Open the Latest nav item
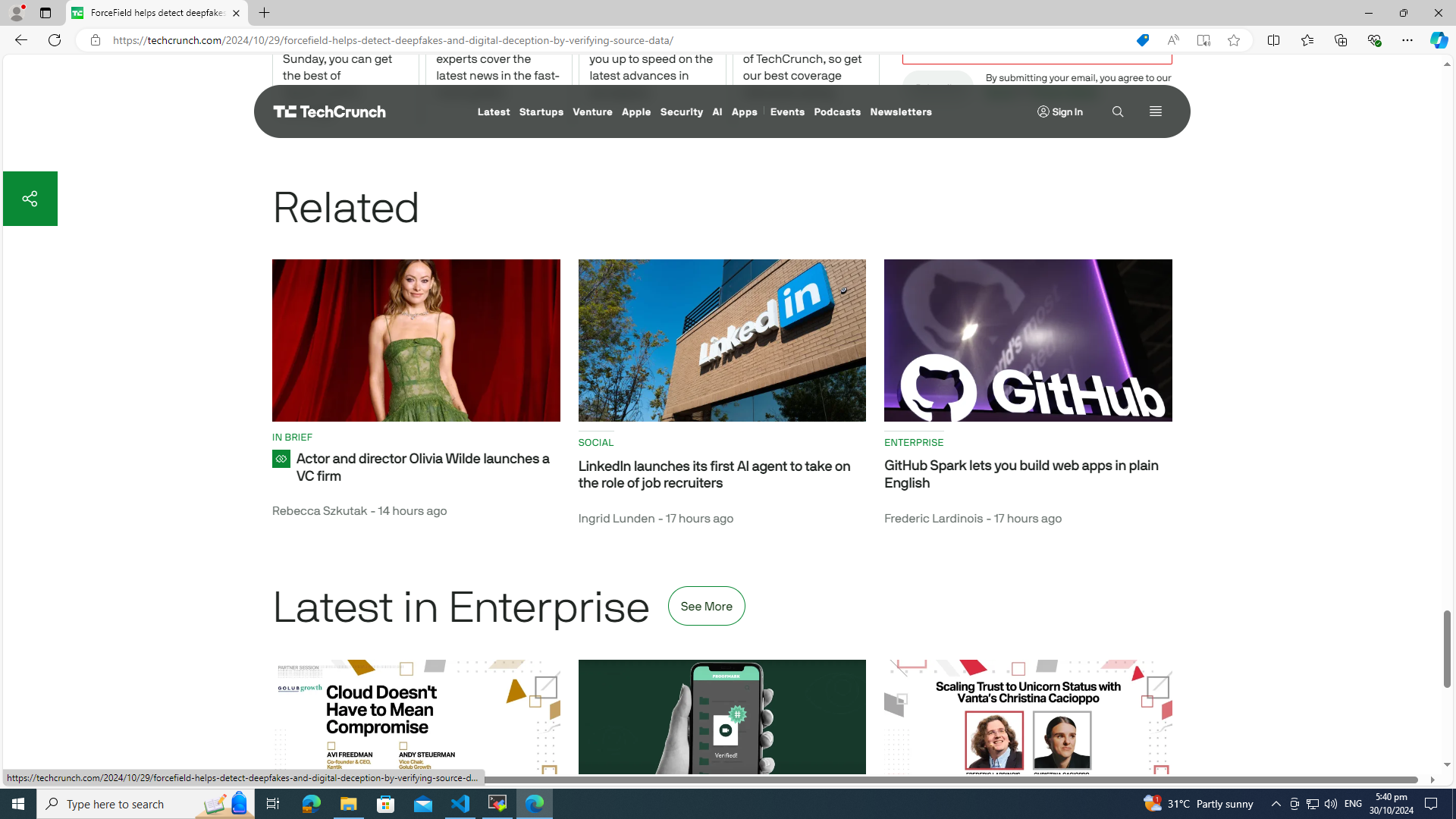This screenshot has height=819, width=1456. [494, 111]
